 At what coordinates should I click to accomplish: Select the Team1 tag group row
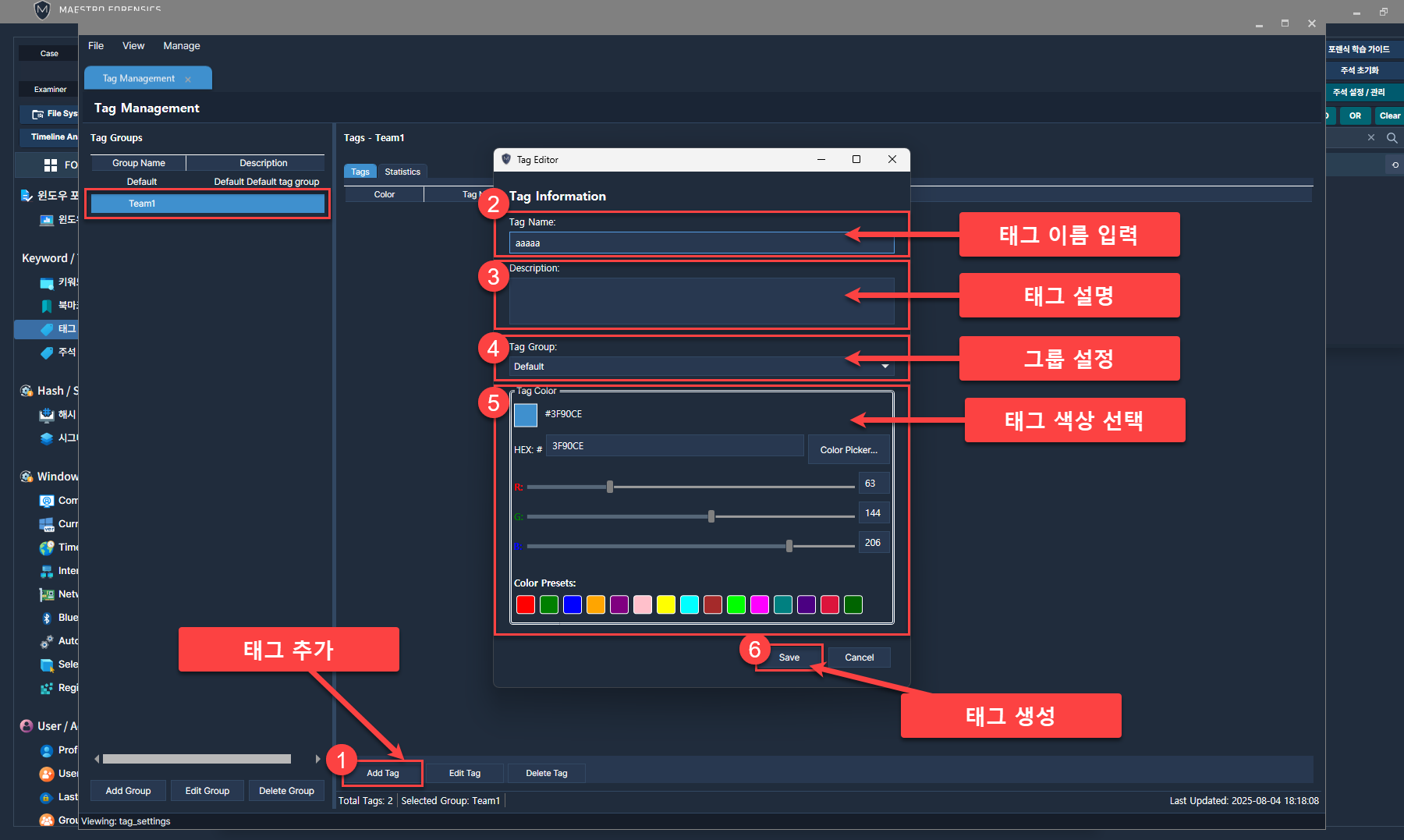coord(207,204)
